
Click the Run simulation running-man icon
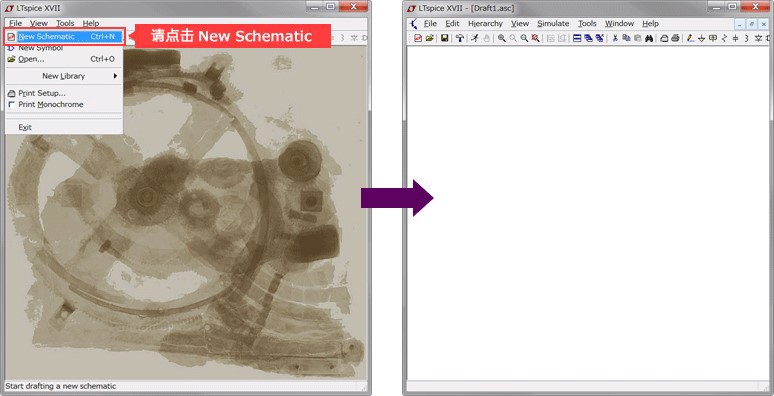(x=475, y=38)
